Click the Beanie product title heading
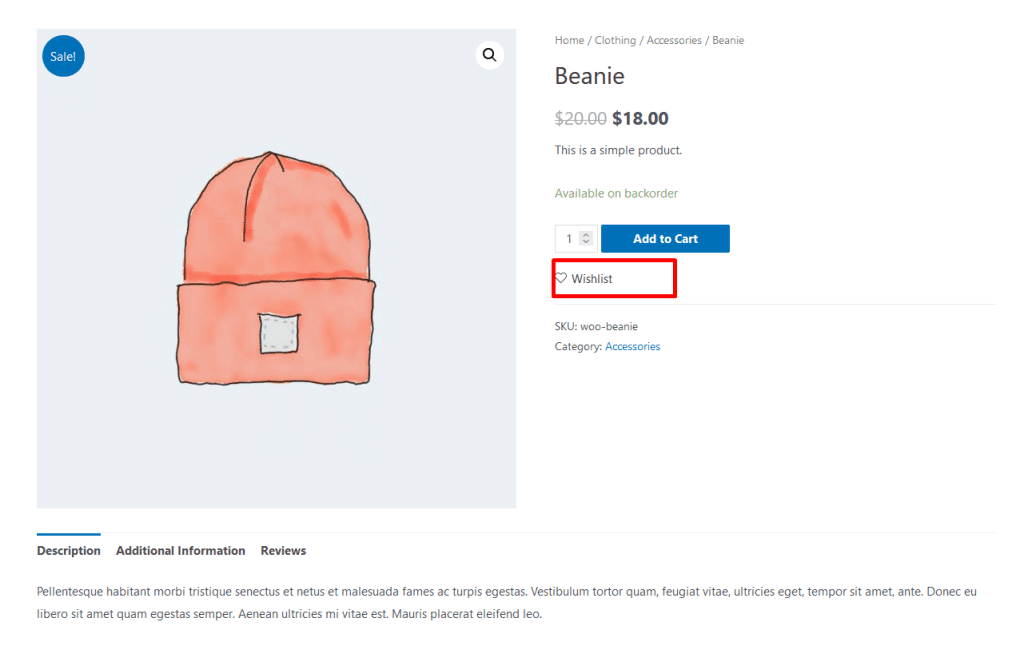 pos(589,76)
